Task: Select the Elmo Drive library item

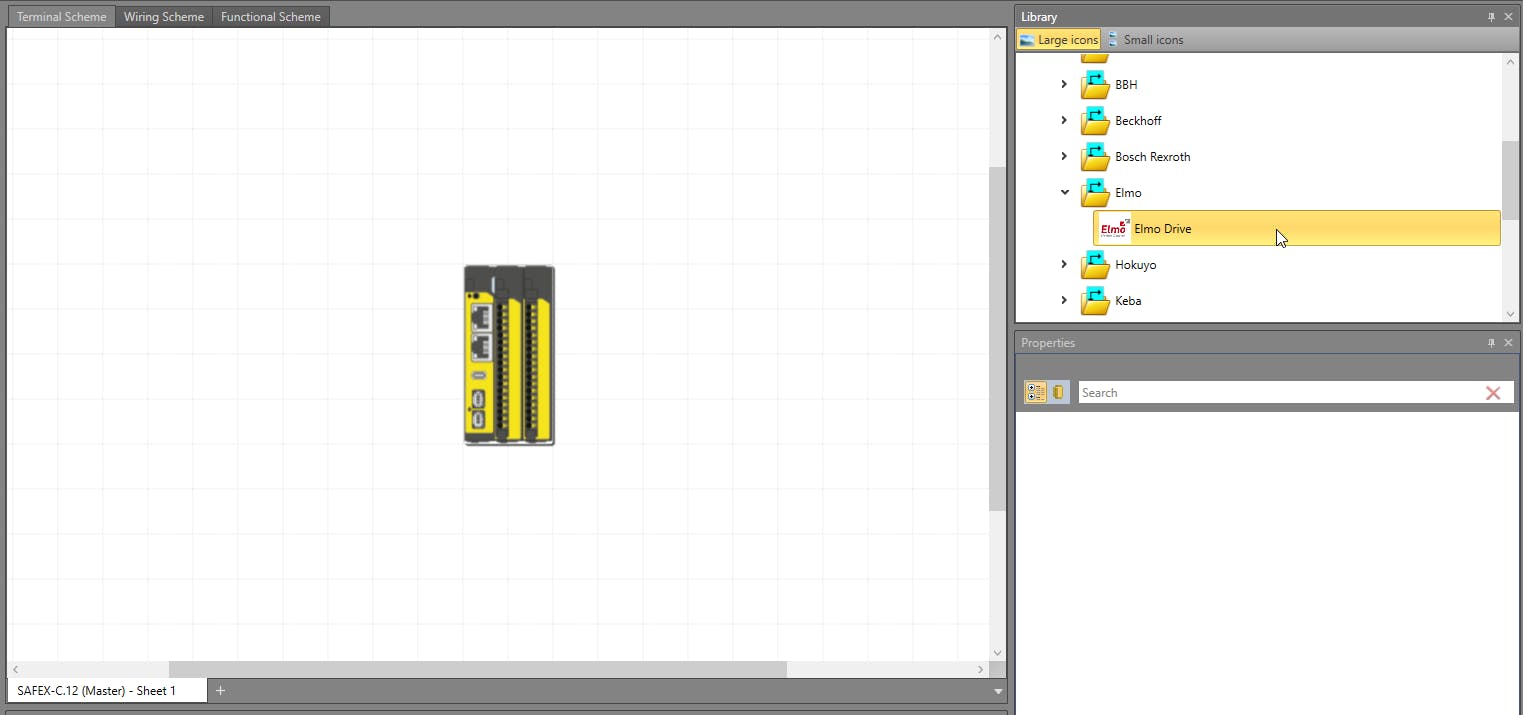Action: [x=1162, y=229]
